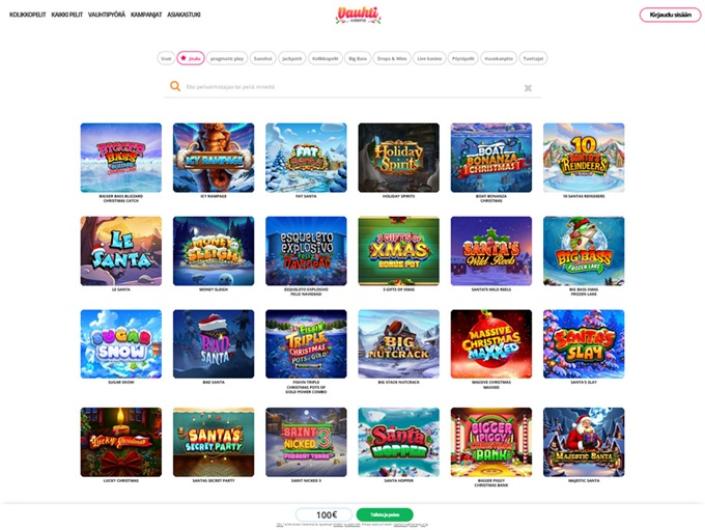705x530 pixels.
Task: Select the Live kasino filter chip
Action: [x=429, y=58]
